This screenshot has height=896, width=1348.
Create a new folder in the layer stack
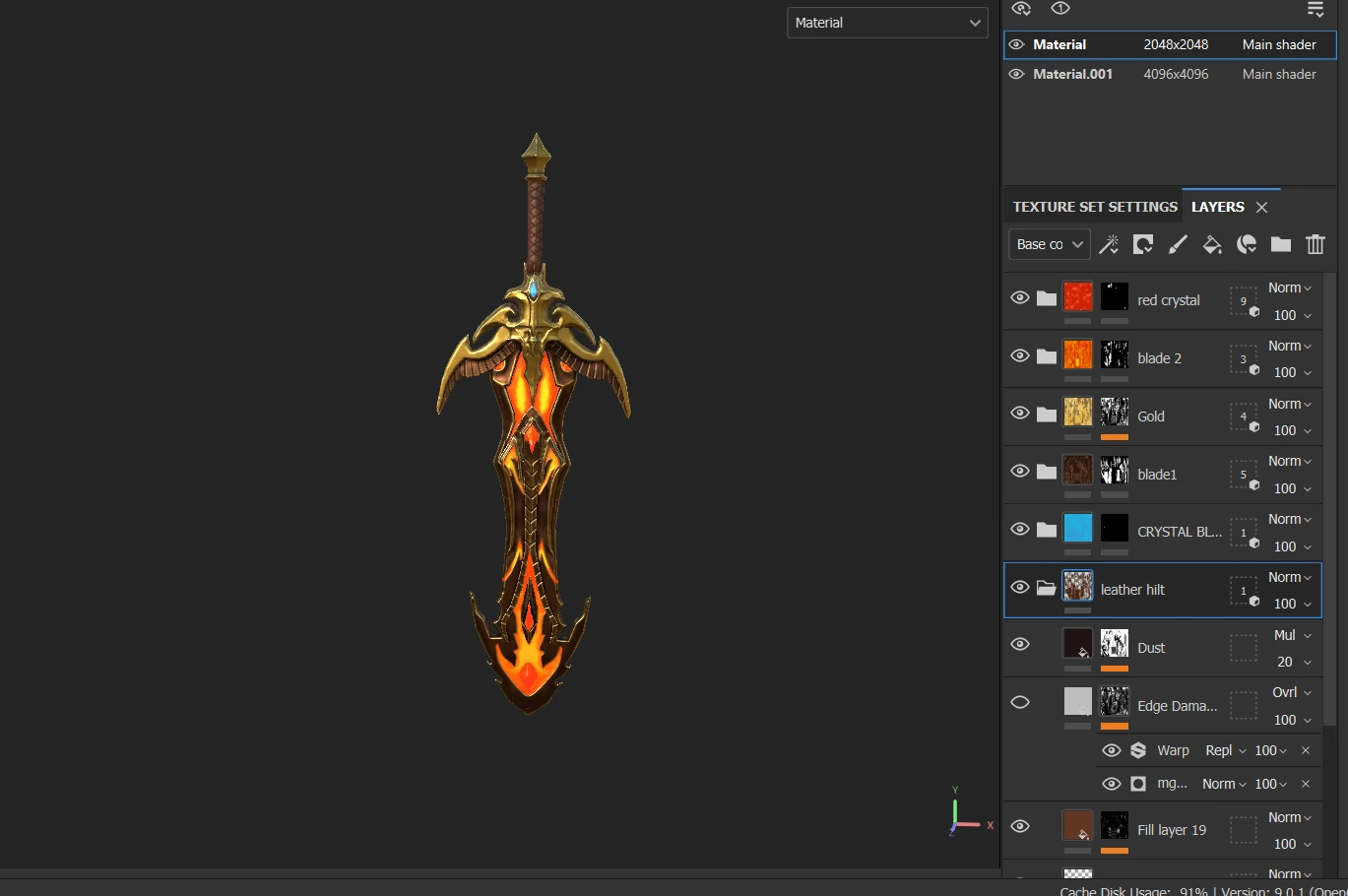(x=1280, y=244)
